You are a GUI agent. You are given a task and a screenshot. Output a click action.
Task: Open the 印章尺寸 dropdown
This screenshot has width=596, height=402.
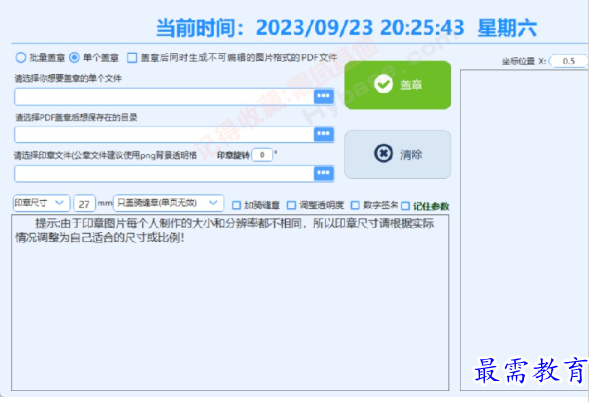(x=41, y=203)
